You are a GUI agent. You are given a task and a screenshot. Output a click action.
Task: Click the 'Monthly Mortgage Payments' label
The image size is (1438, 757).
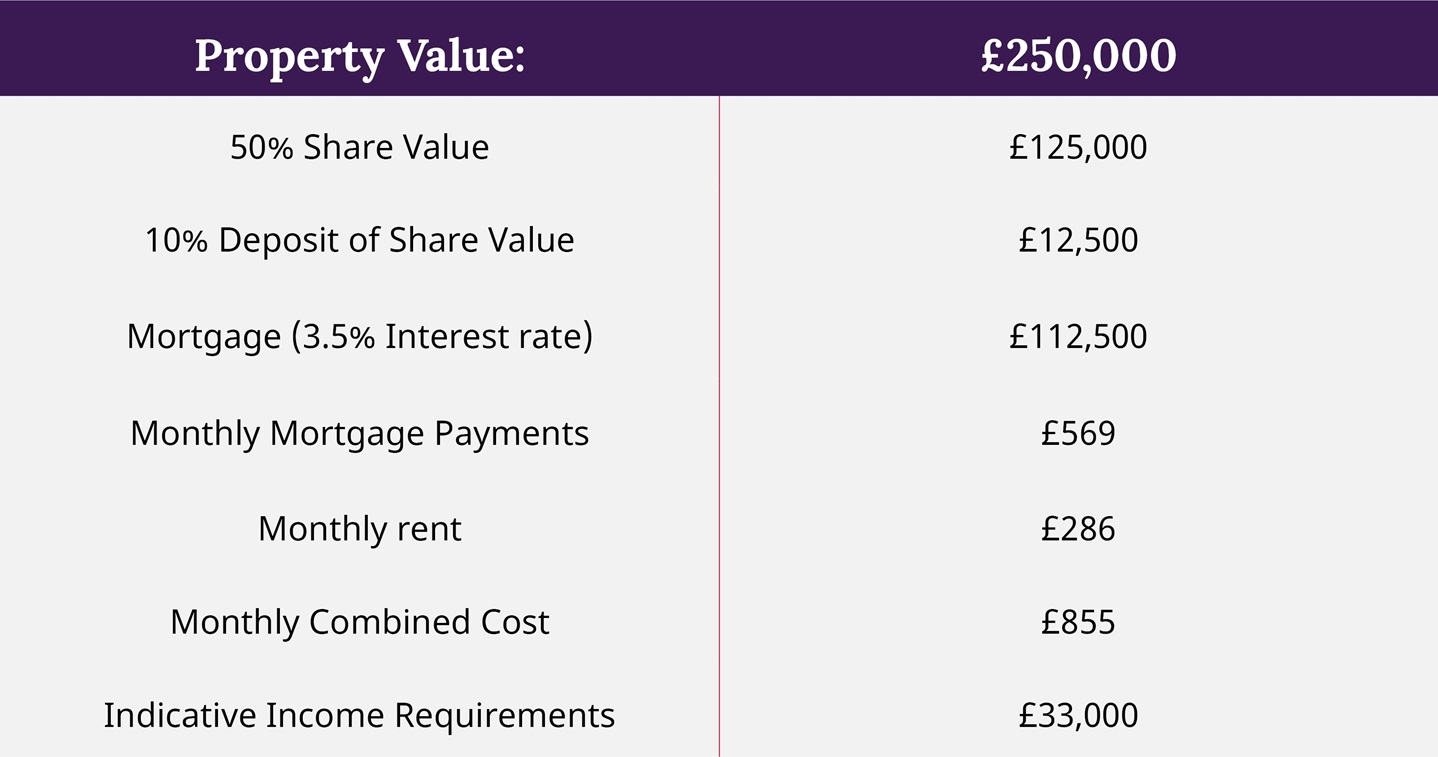(x=359, y=433)
